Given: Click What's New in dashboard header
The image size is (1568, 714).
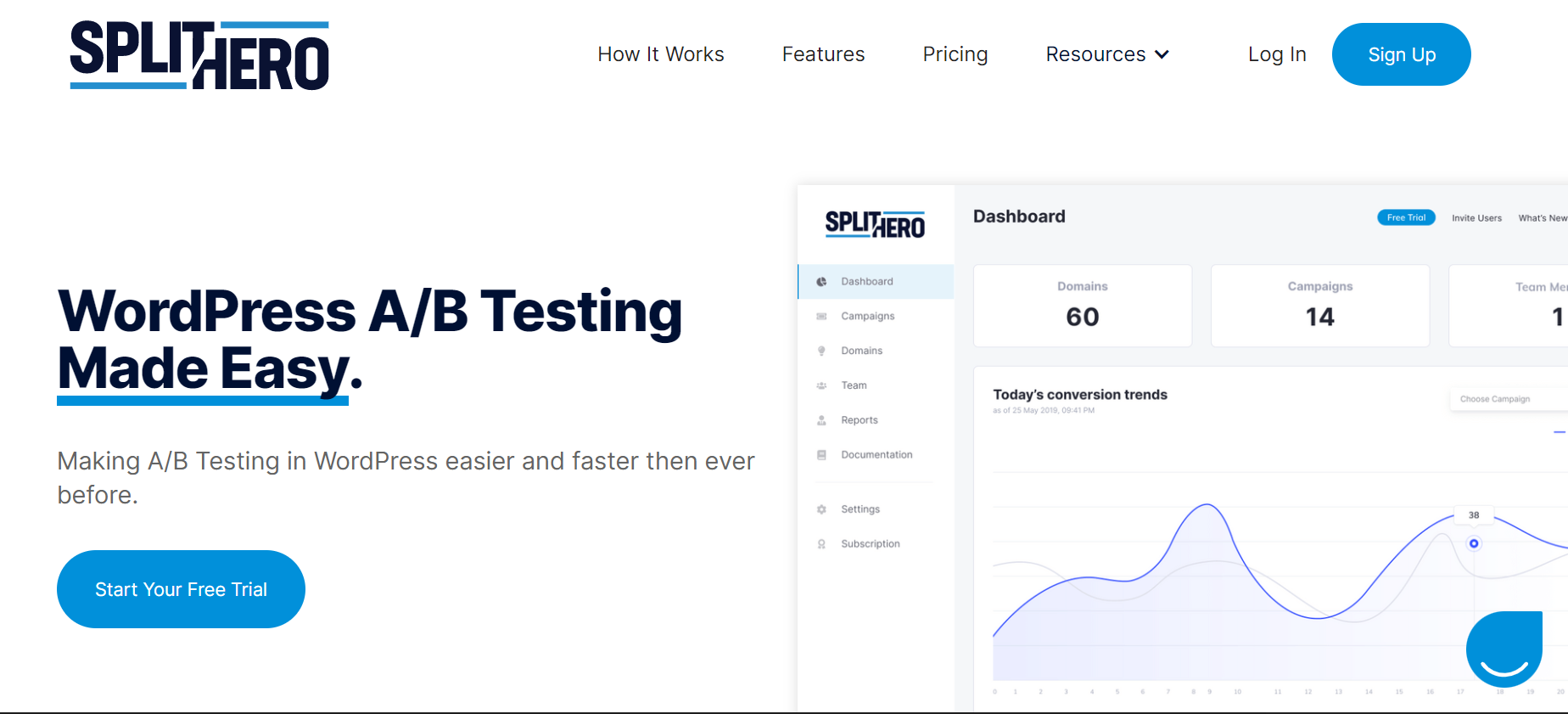Looking at the screenshot, I should (x=1543, y=218).
